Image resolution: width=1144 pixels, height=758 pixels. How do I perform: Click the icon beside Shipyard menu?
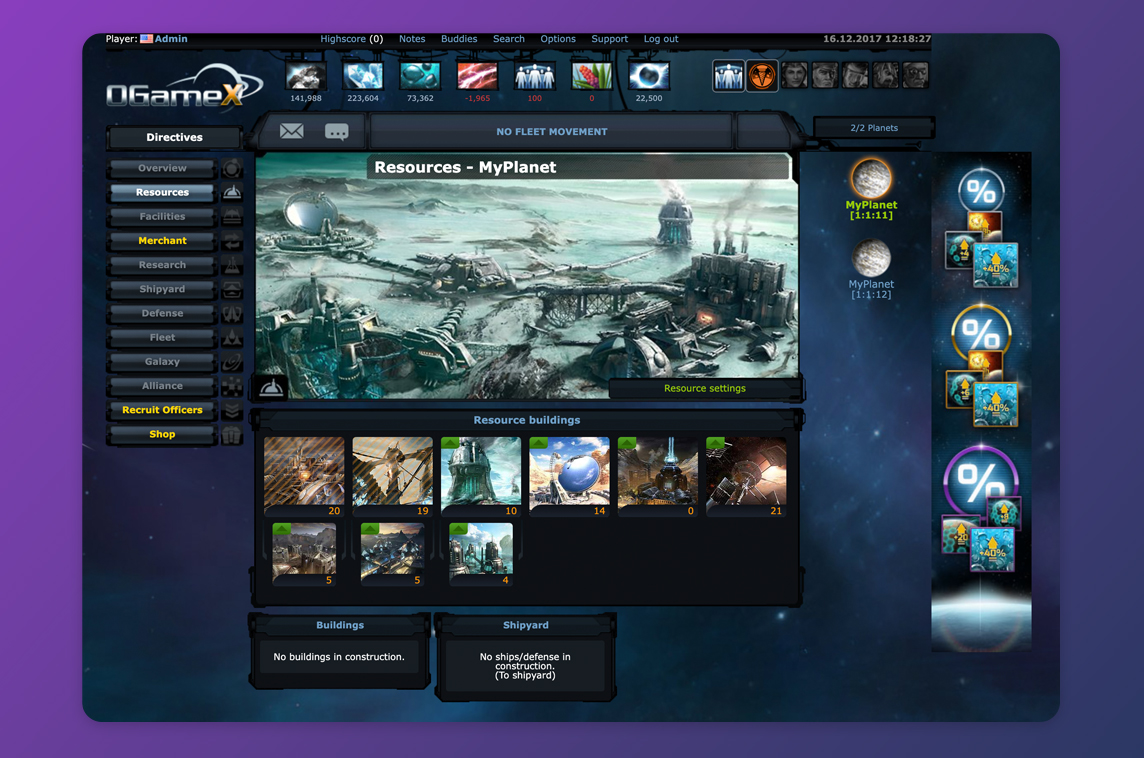click(x=232, y=289)
